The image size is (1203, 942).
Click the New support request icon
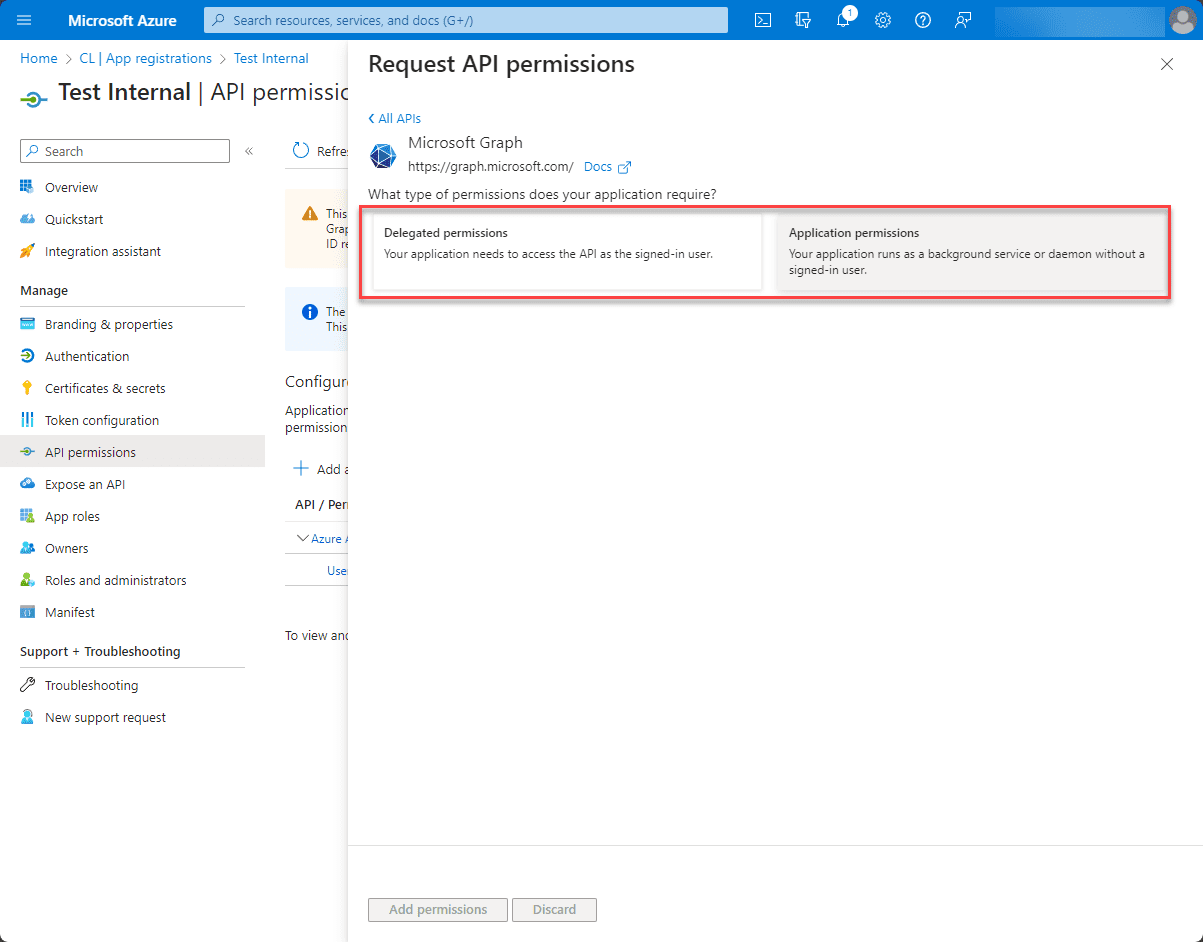[x=27, y=717]
